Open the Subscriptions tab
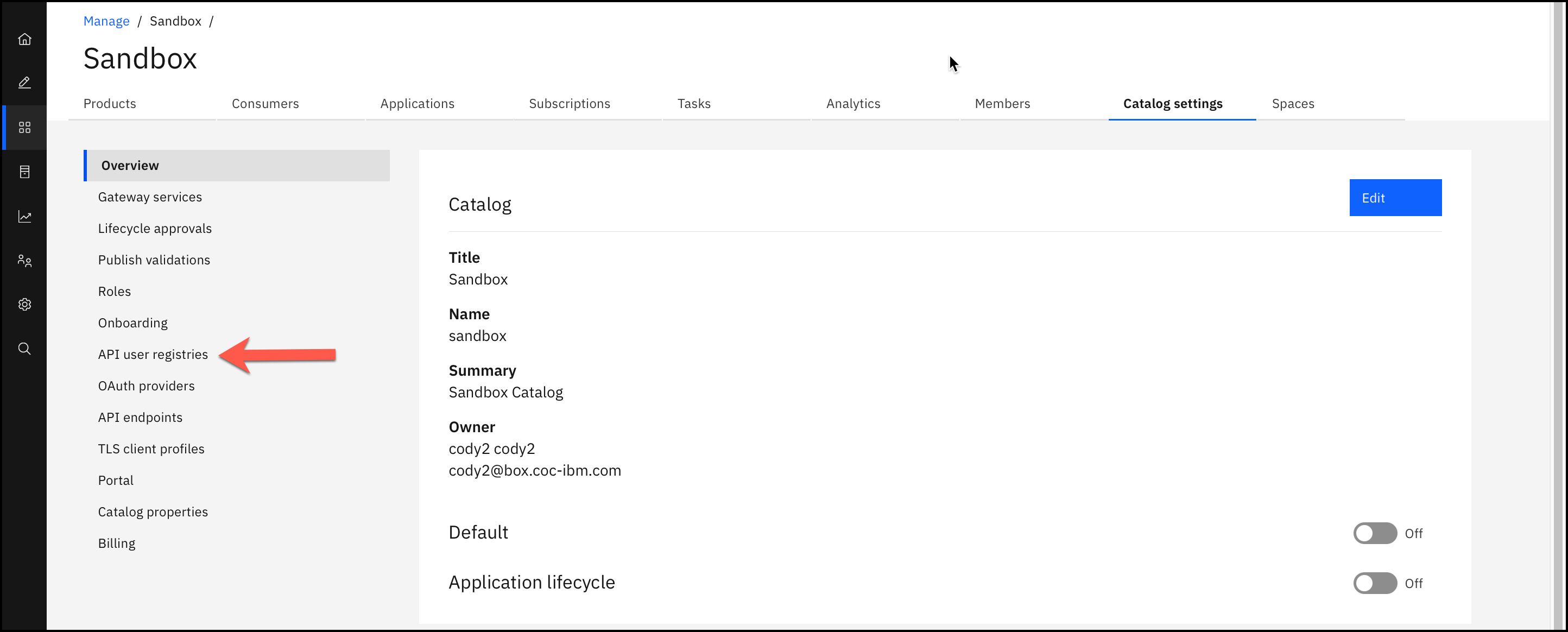Viewport: 1568px width, 632px height. 569,104
